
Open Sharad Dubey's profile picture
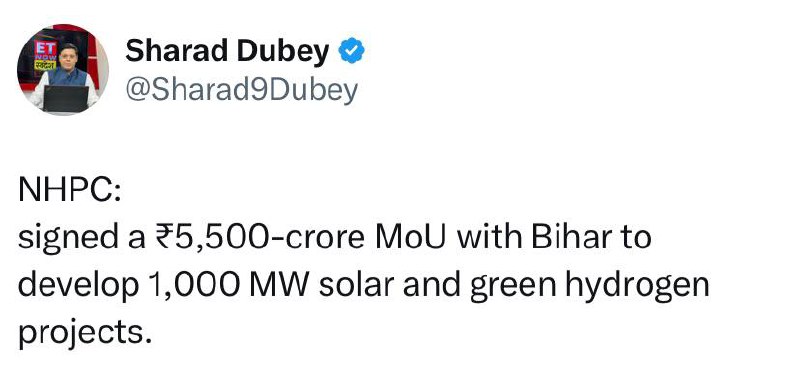point(63,69)
